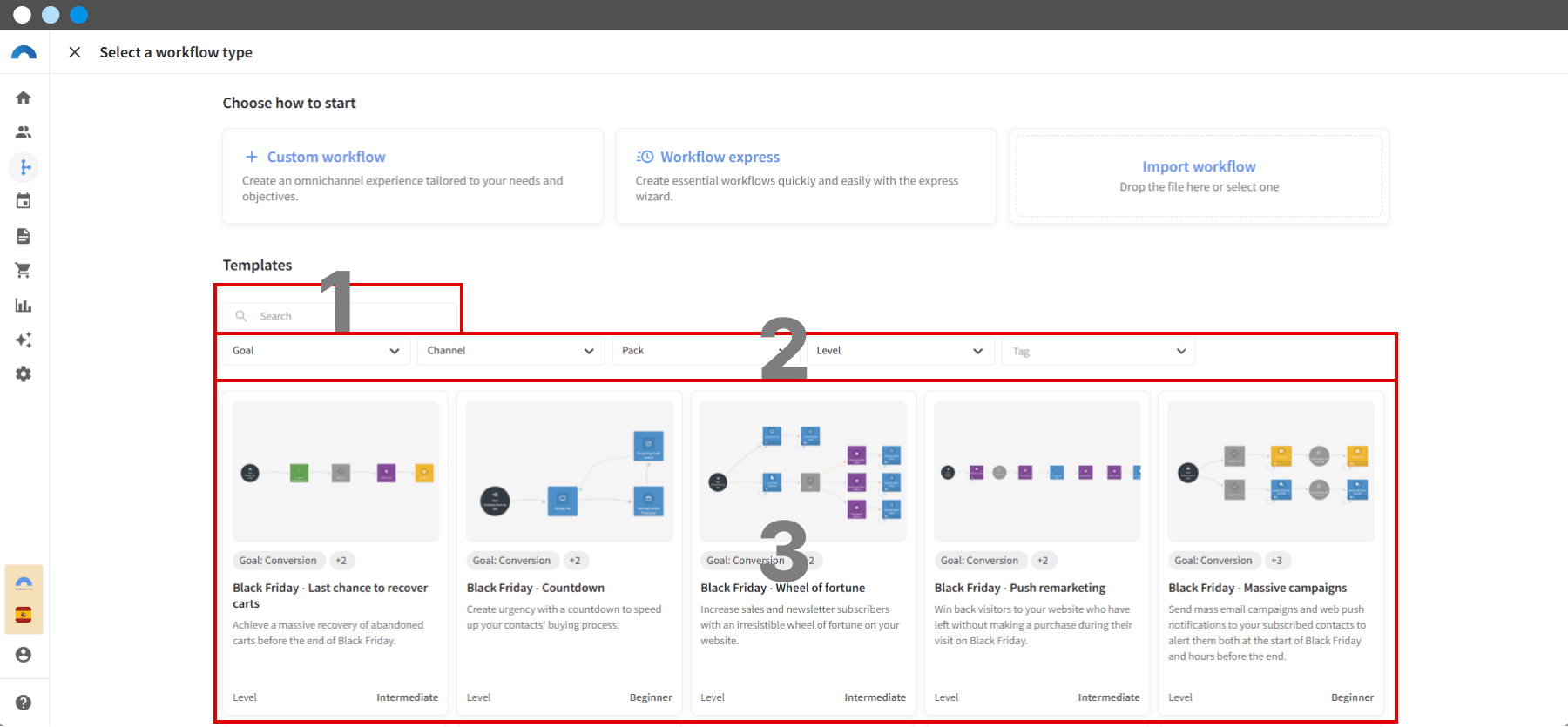Open the Contacts people icon in sidebar

(x=24, y=132)
